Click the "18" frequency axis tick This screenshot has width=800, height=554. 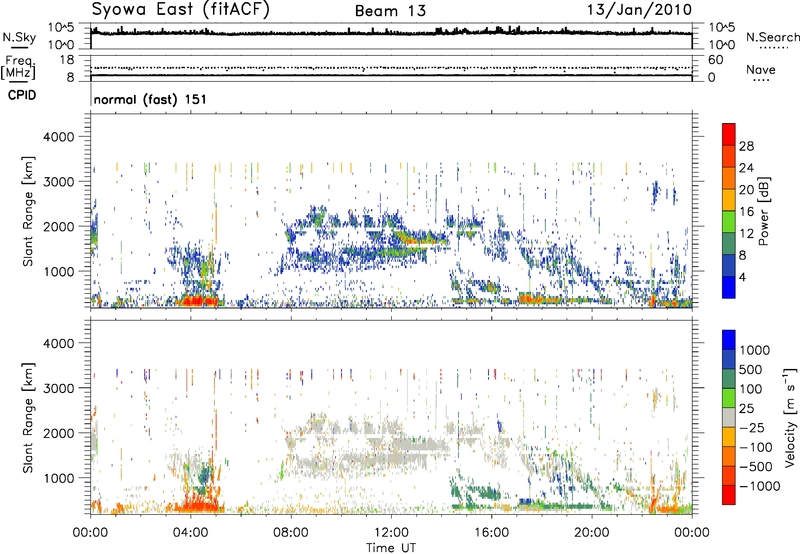(x=67, y=60)
